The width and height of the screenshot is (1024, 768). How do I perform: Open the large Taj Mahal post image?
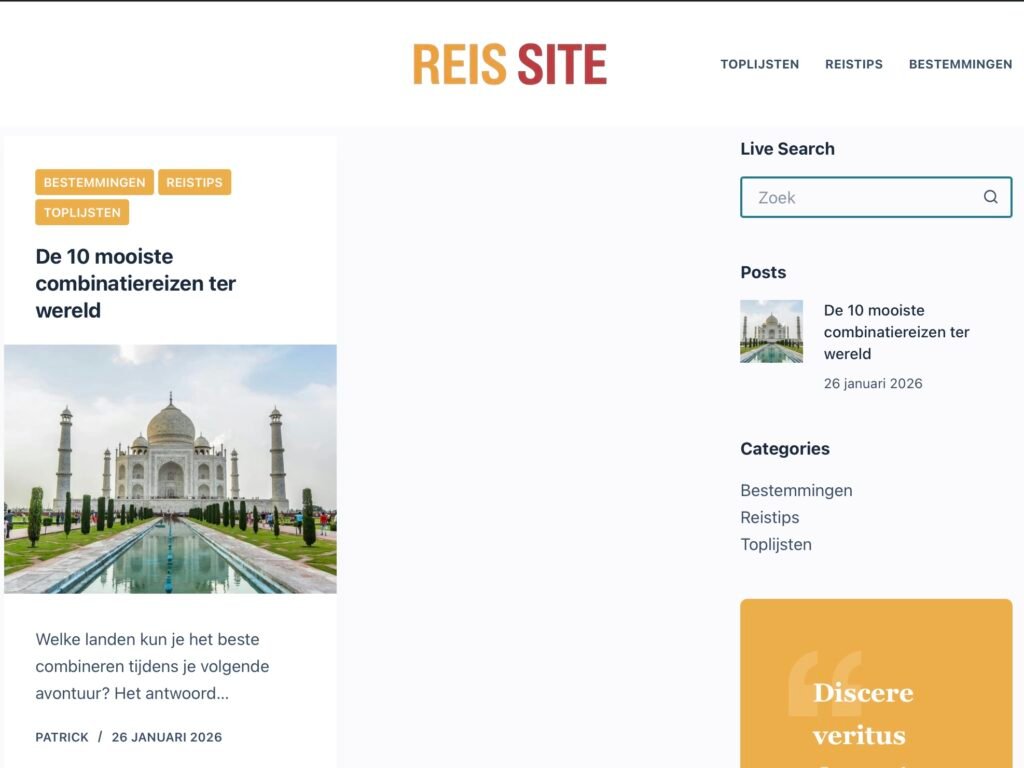(170, 469)
